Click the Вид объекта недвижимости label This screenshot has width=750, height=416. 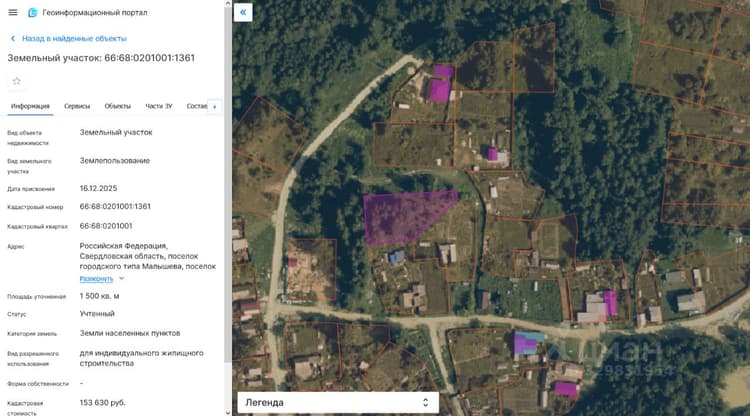[28, 138]
